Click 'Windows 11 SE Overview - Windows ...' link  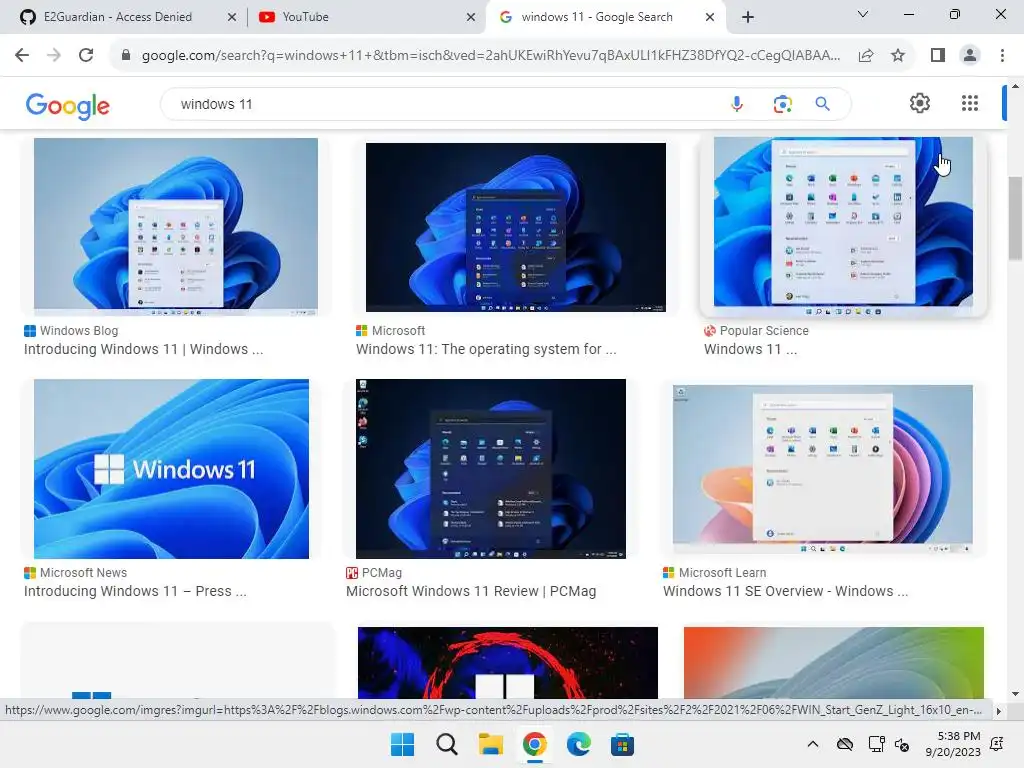[x=785, y=591]
